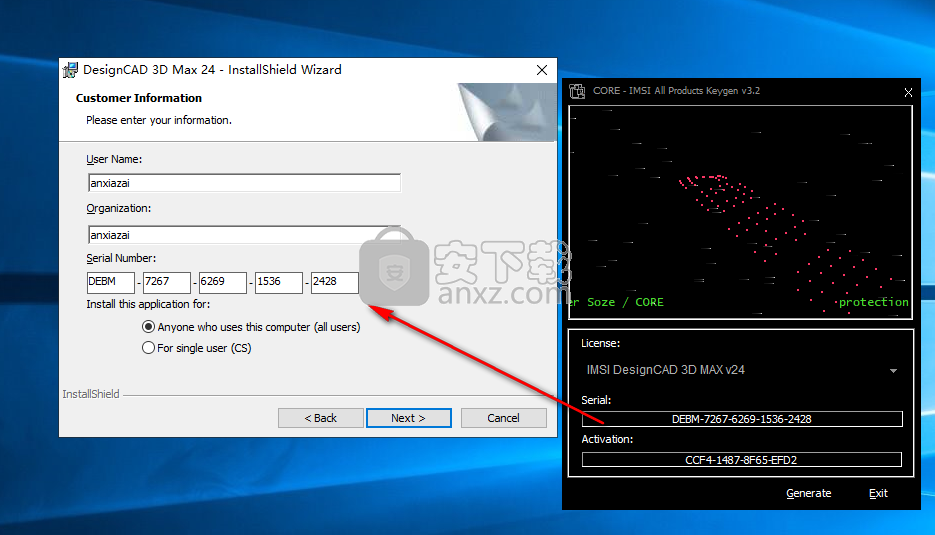This screenshot has width=935, height=535.
Task: Click the 'License:' label in keygen
Action: click(600, 344)
